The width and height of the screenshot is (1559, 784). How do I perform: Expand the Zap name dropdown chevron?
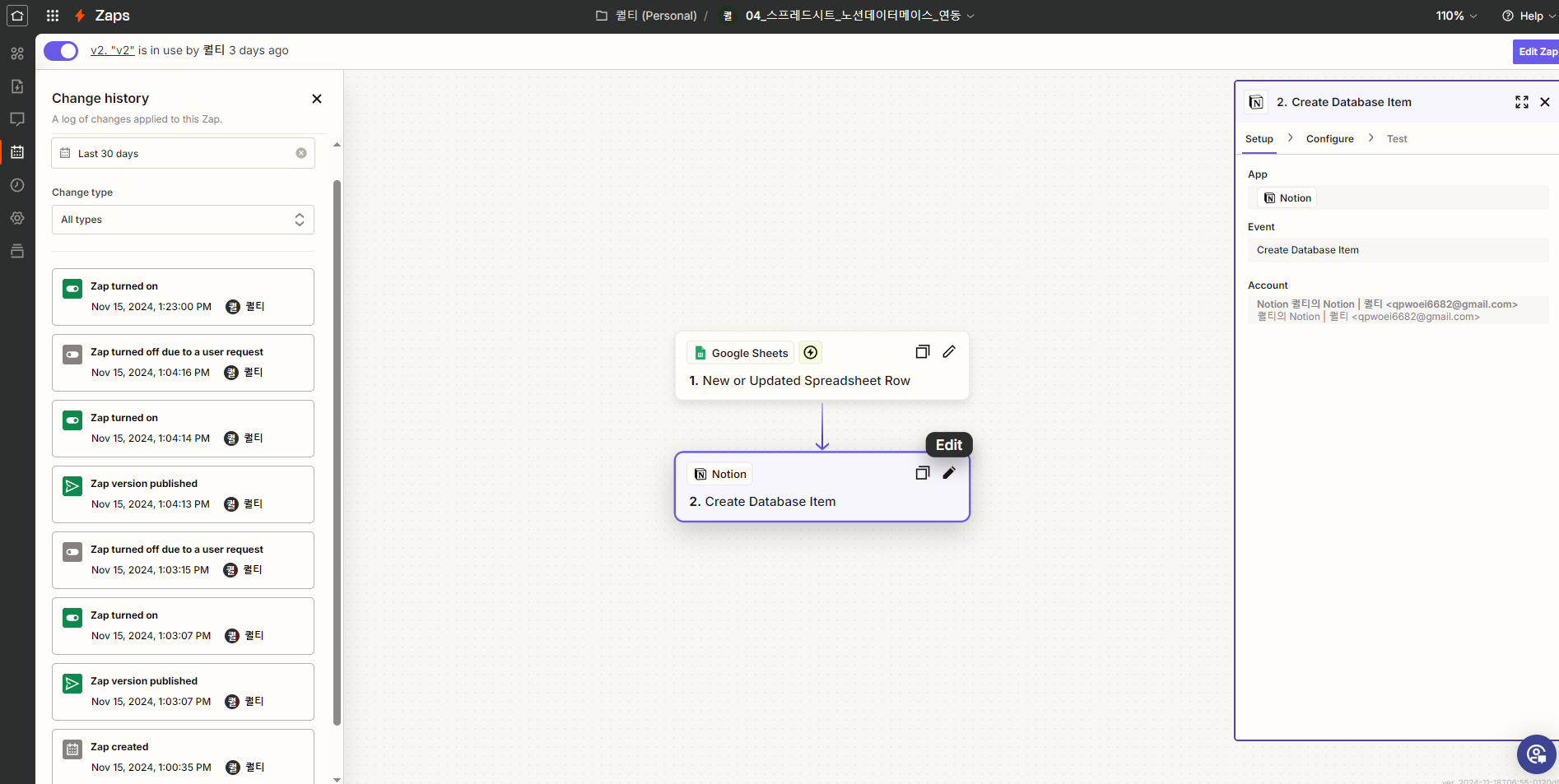pos(970,16)
